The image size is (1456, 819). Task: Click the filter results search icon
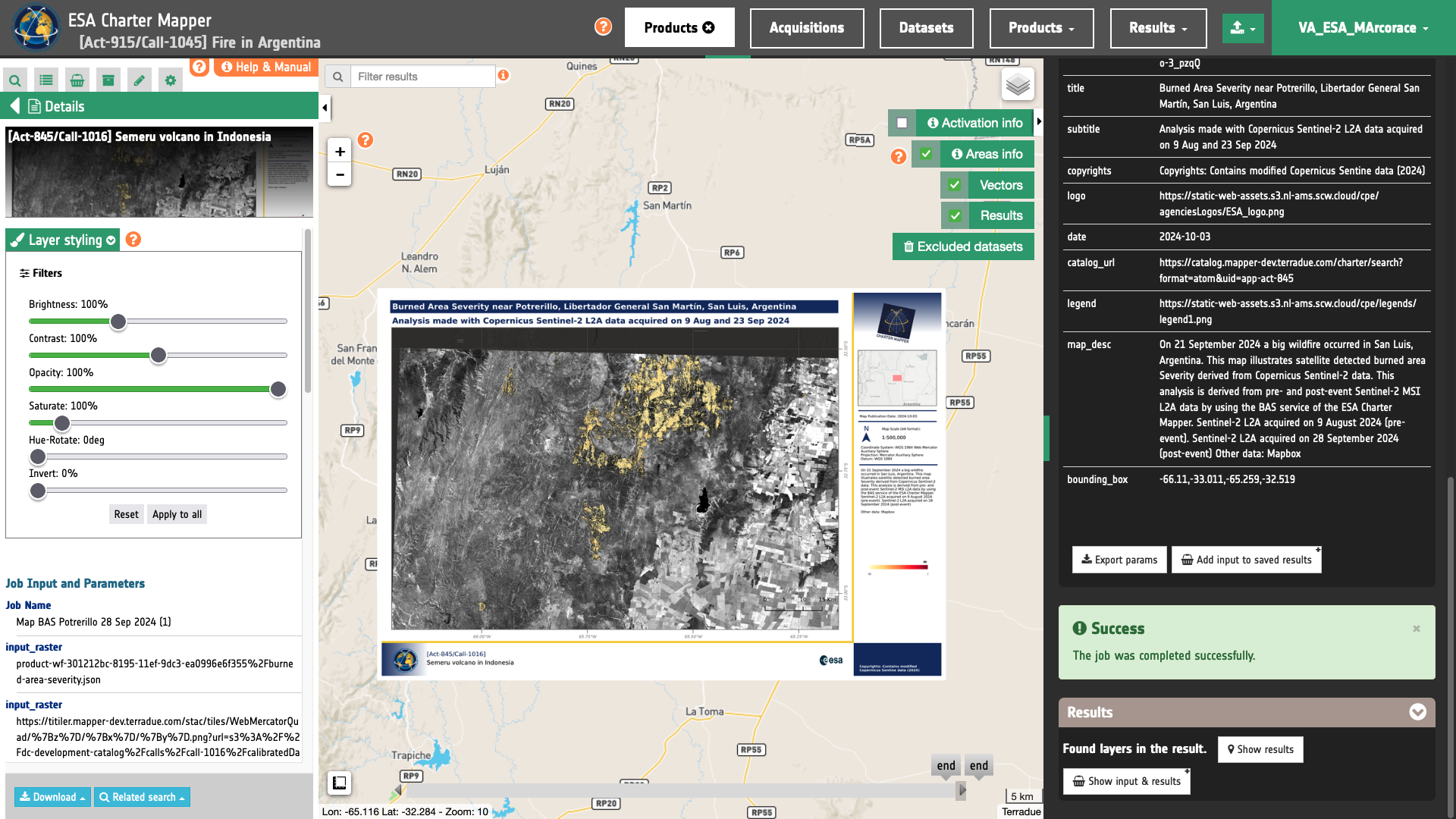point(338,77)
